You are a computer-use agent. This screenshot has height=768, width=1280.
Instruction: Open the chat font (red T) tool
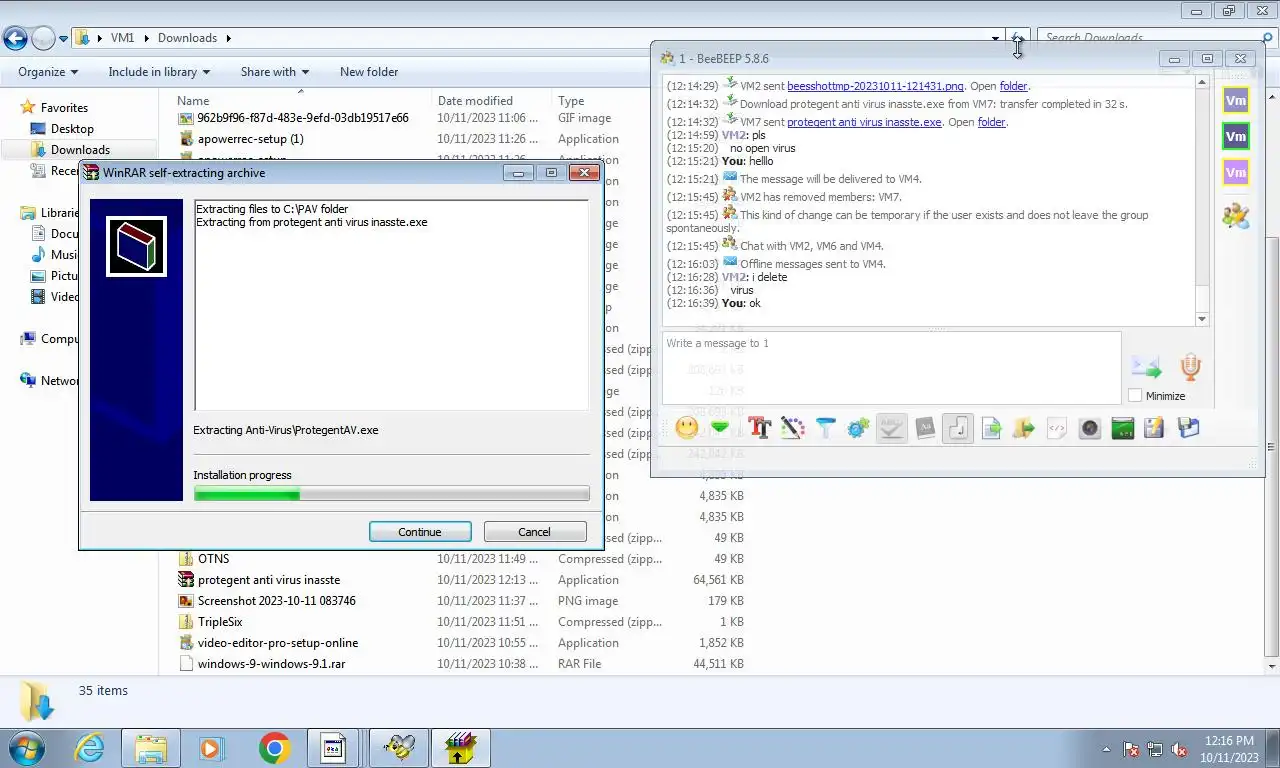coord(759,428)
